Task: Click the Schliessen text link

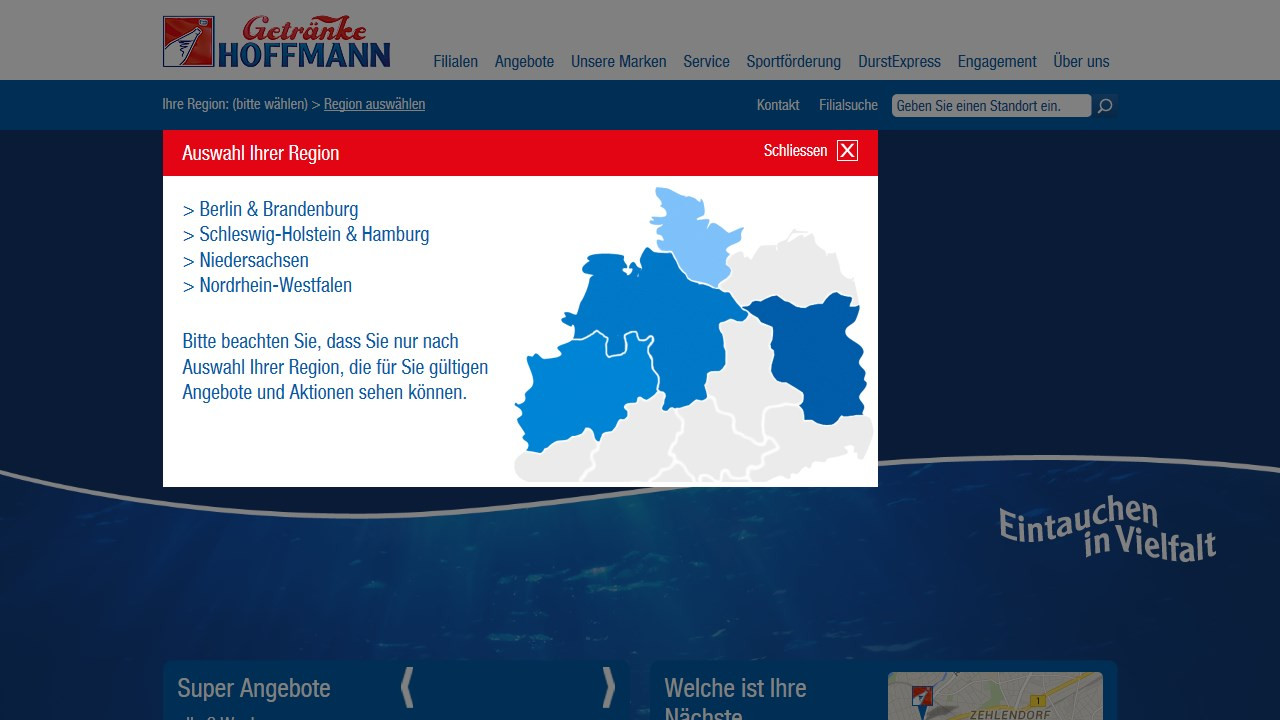Action: tap(795, 151)
